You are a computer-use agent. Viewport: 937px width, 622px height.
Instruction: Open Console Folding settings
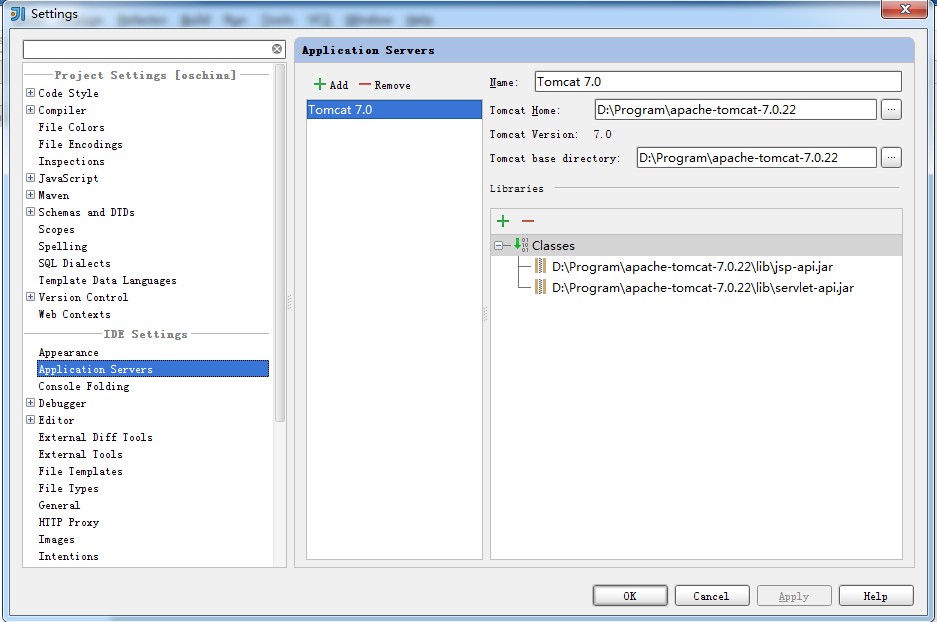click(x=83, y=387)
